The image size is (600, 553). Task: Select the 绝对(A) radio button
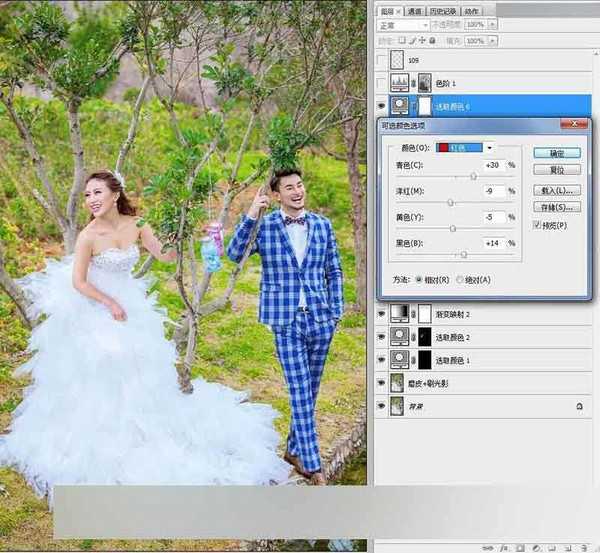click(460, 281)
